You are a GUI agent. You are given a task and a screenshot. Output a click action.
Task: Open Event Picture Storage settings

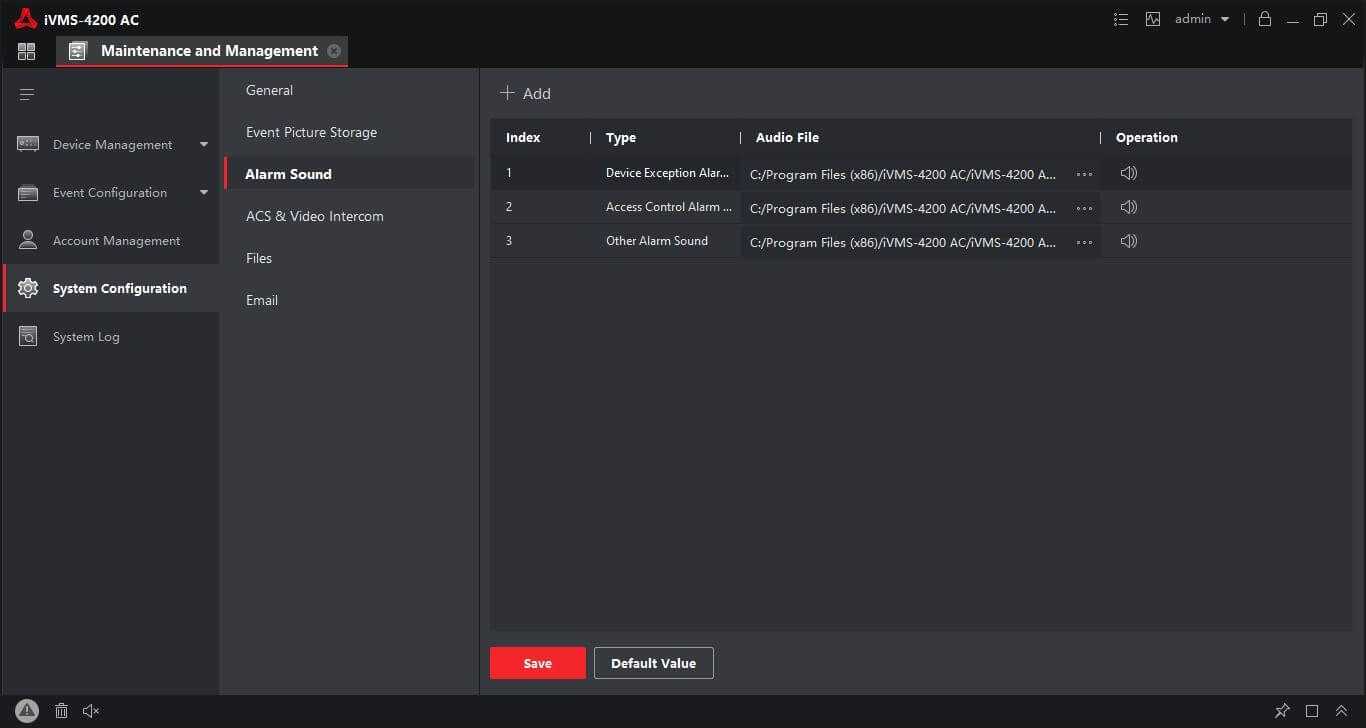(311, 132)
